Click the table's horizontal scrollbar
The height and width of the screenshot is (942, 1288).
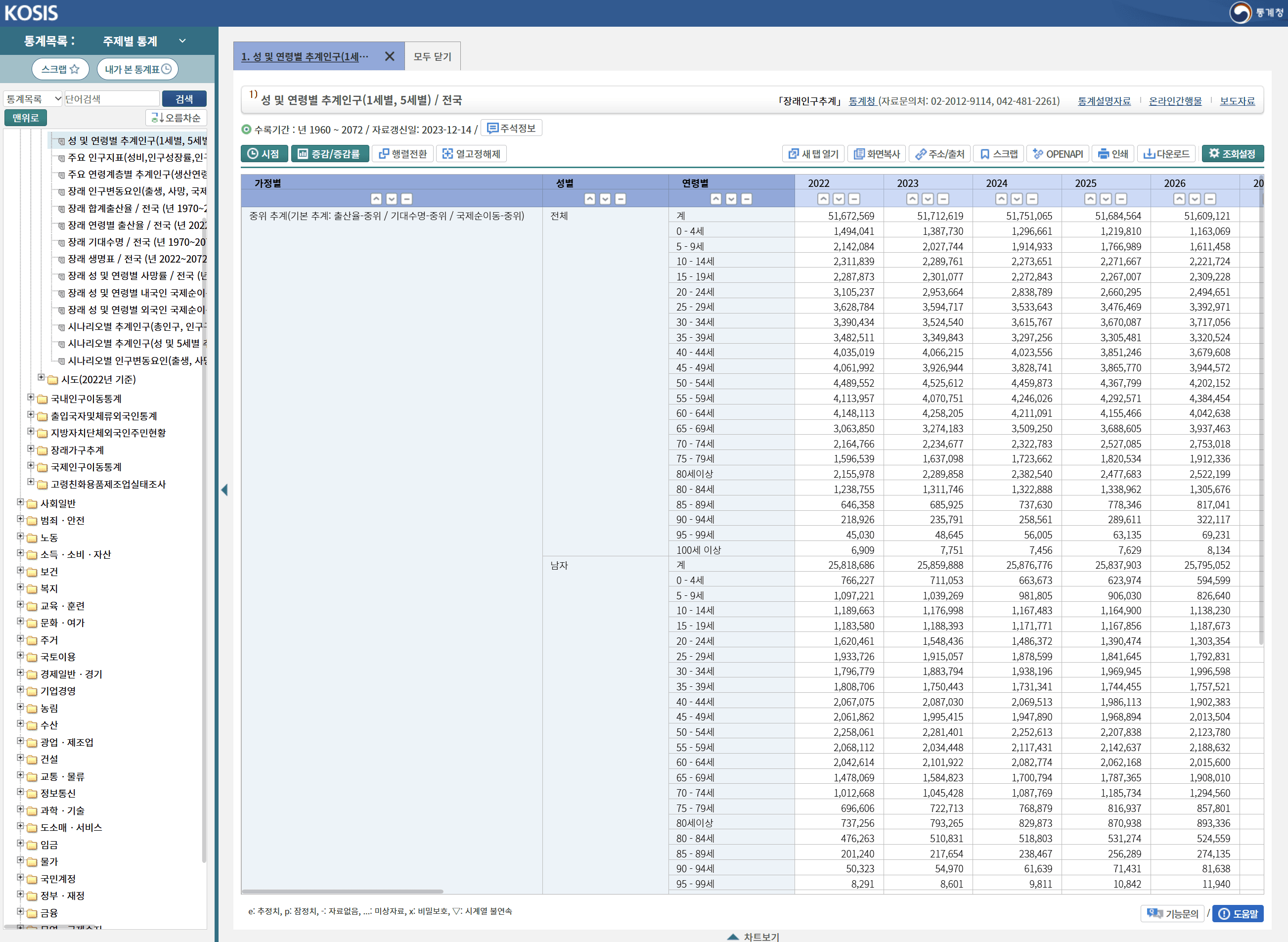342,891
